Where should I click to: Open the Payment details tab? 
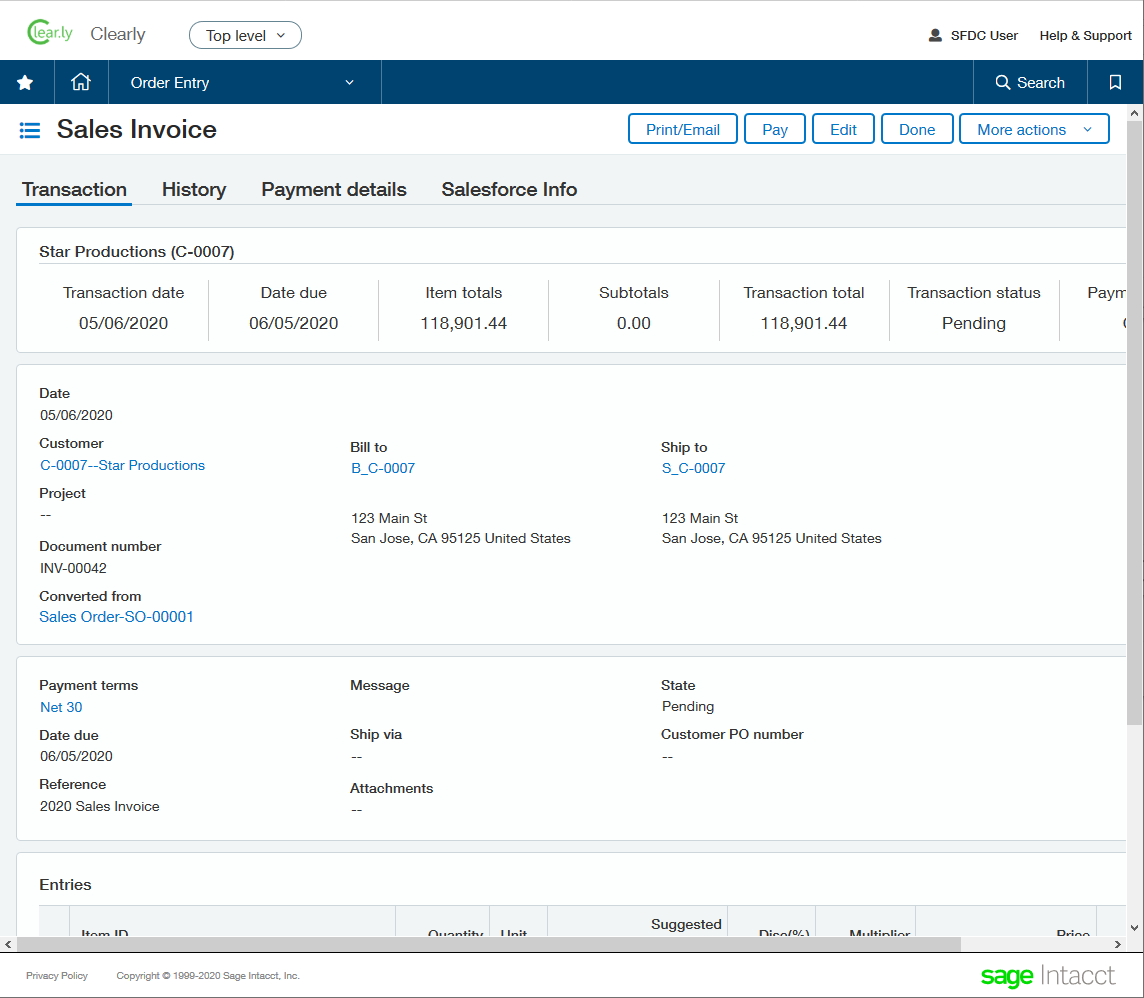coord(334,189)
